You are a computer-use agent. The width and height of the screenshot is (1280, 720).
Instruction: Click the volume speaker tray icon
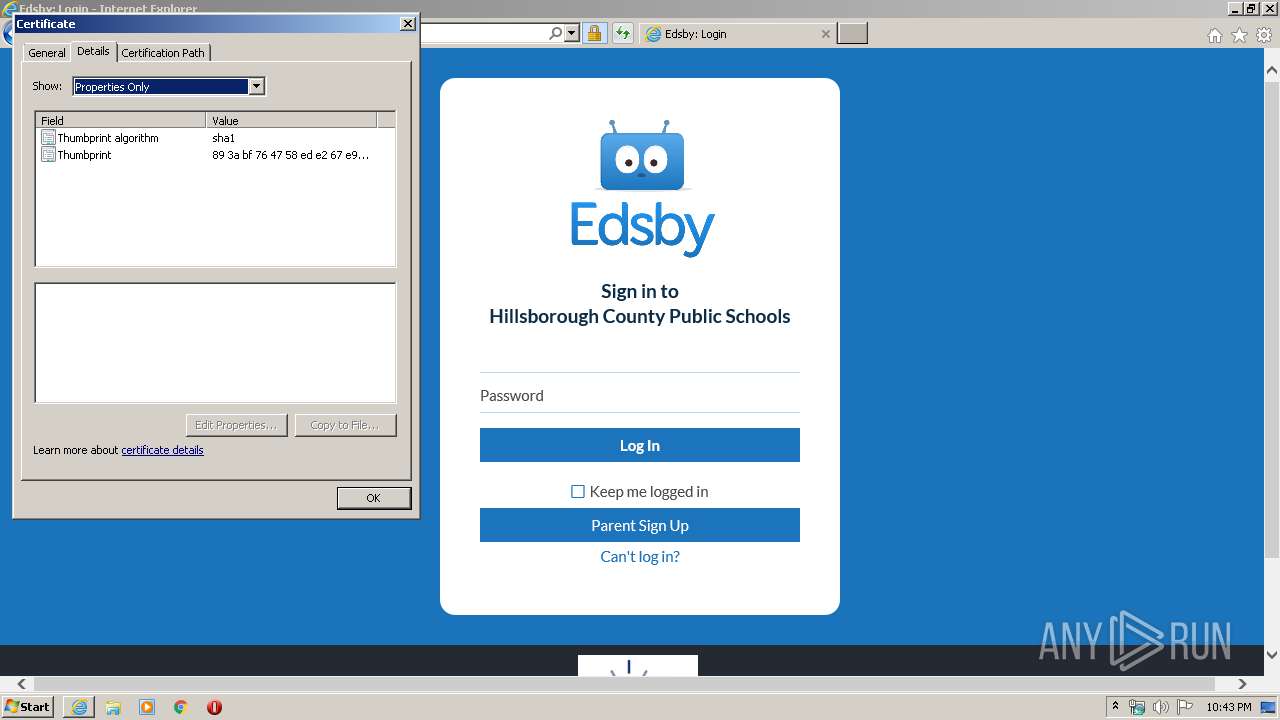pyautogui.click(x=1161, y=707)
